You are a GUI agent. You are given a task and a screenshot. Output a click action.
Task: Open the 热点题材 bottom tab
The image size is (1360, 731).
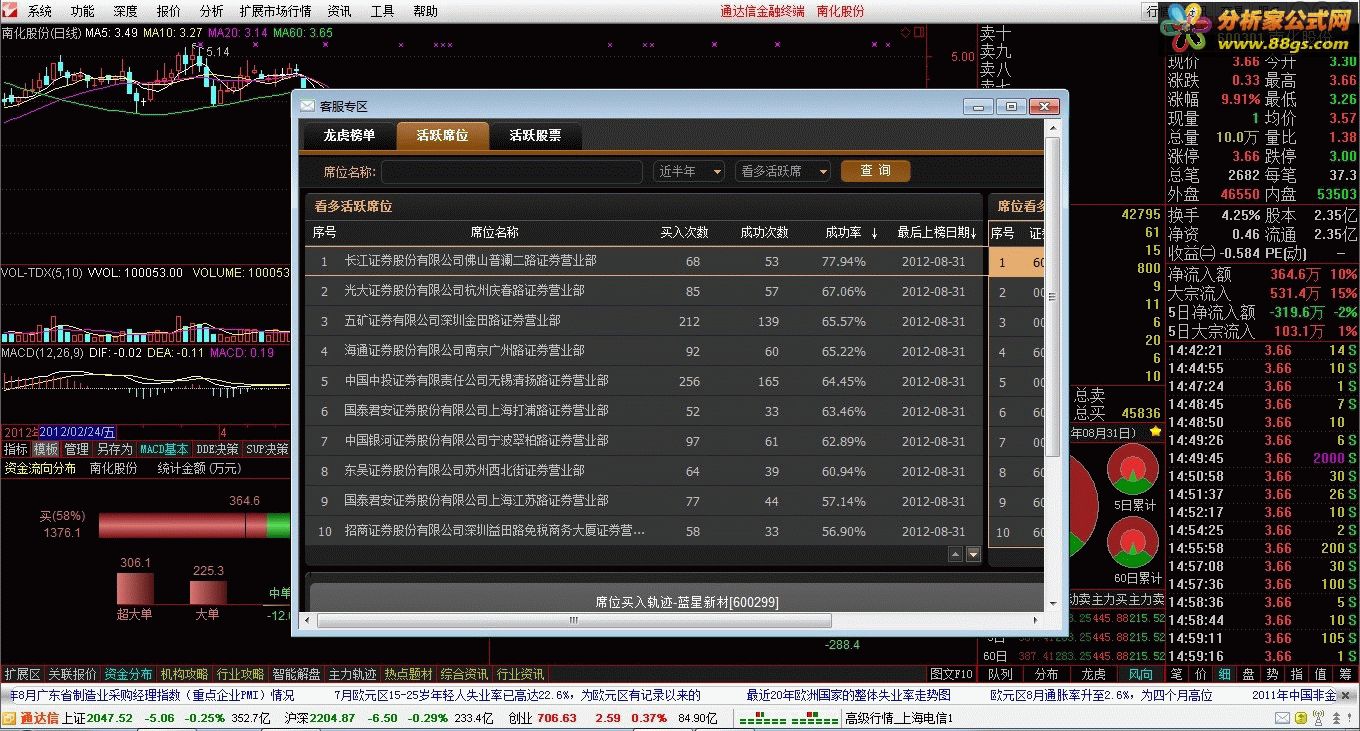point(409,674)
